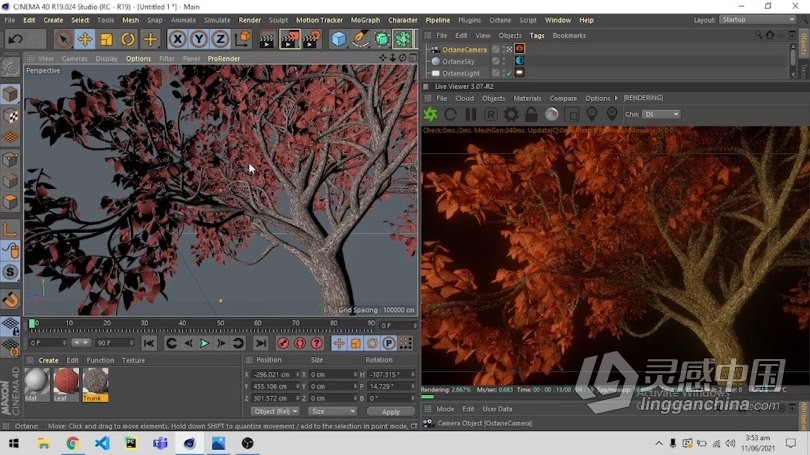Image resolution: width=810 pixels, height=455 pixels.
Task: Open Size mode dropdown
Action: [x=333, y=412]
